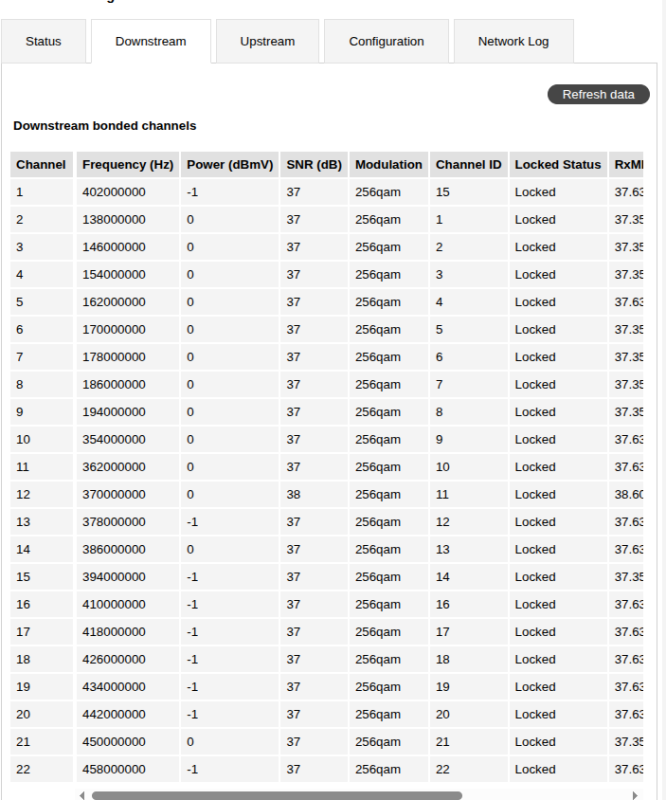Click frequency cell 170000000
Image resolution: width=666 pixels, height=800 pixels.
coord(128,330)
